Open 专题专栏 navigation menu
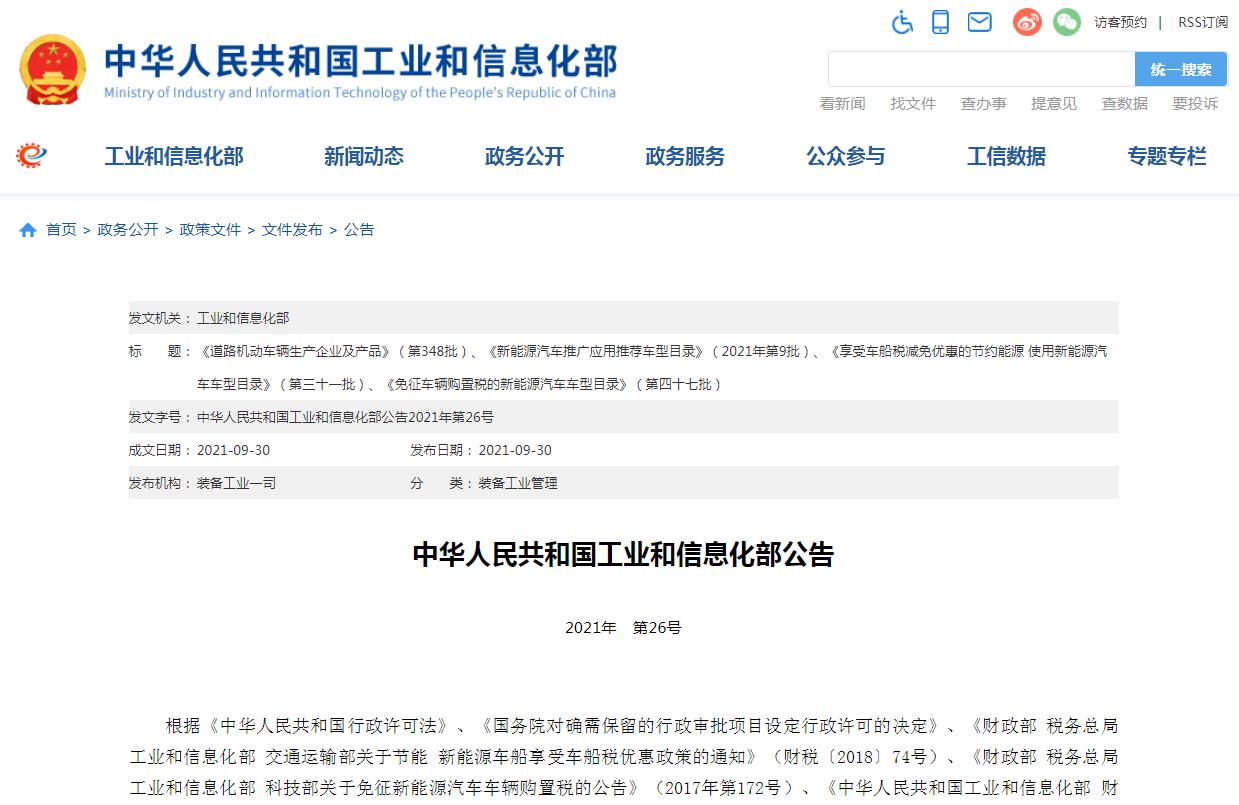The width and height of the screenshot is (1239, 805). tap(1167, 156)
